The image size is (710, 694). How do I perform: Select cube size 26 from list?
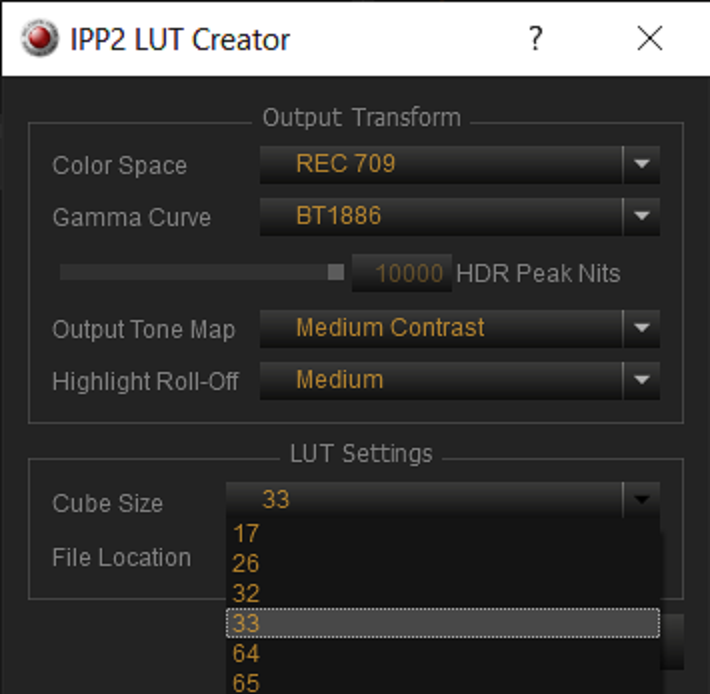[x=443, y=563]
